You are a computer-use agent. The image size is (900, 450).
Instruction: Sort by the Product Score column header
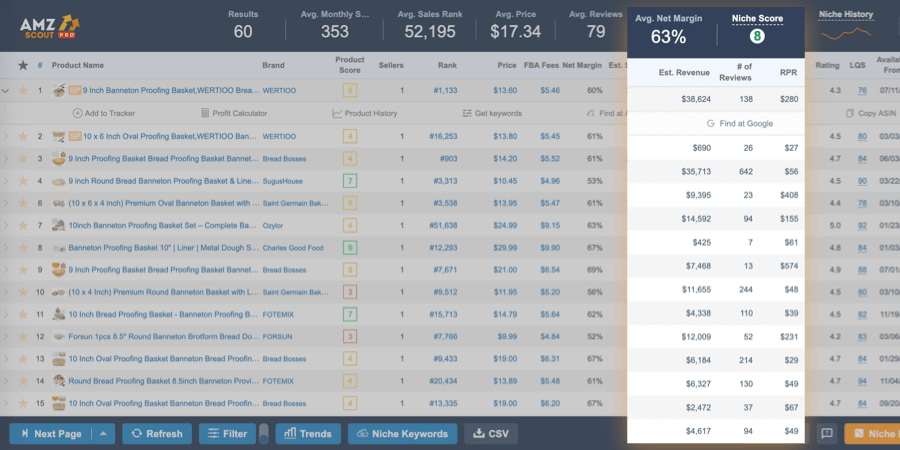point(350,65)
